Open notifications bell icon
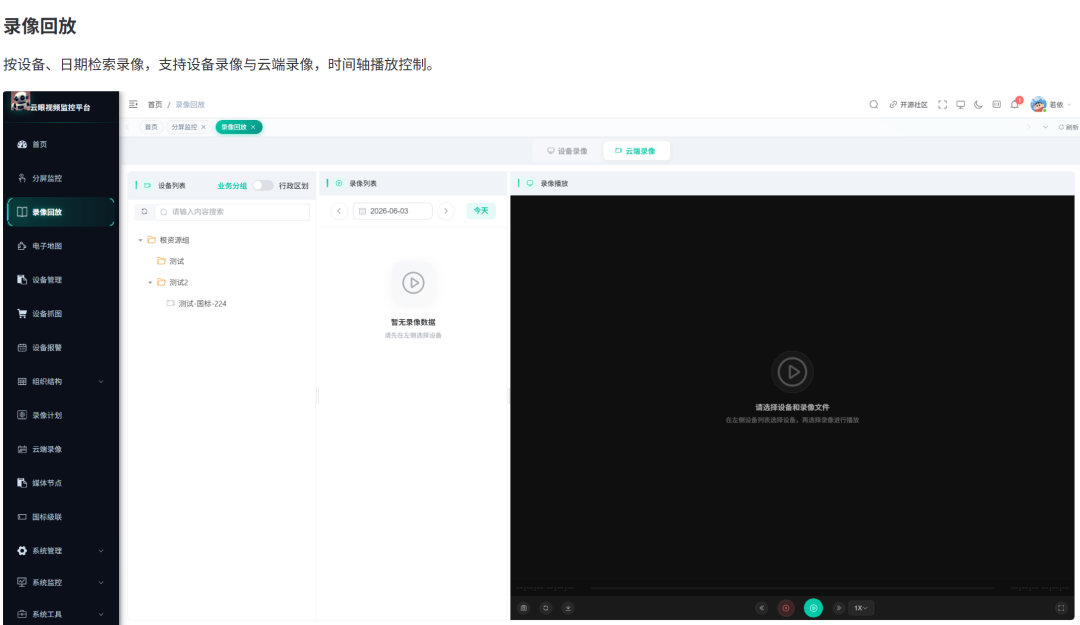This screenshot has height=625, width=1080. click(1015, 105)
